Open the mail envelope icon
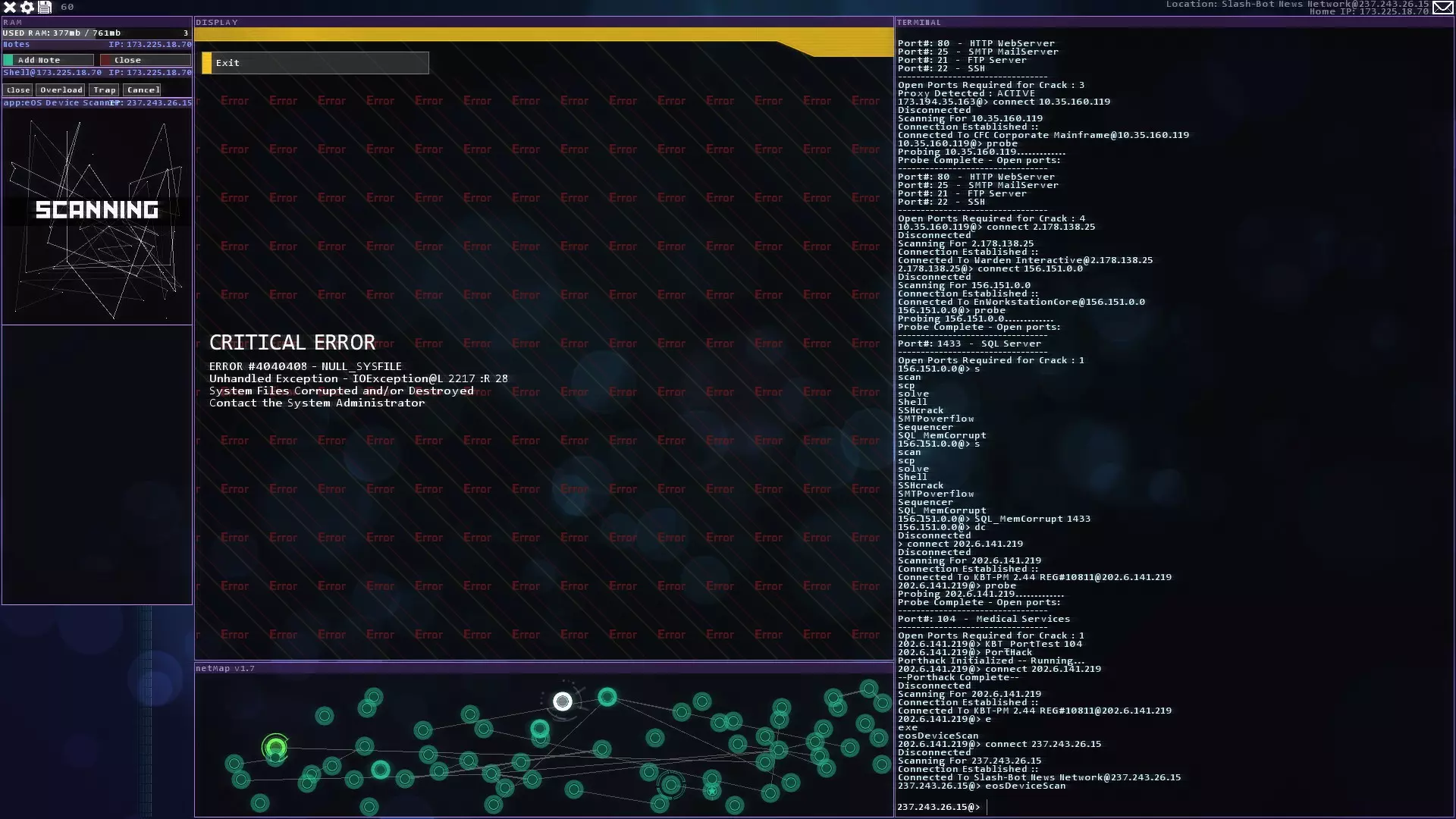The width and height of the screenshot is (1456, 819). tap(1442, 8)
